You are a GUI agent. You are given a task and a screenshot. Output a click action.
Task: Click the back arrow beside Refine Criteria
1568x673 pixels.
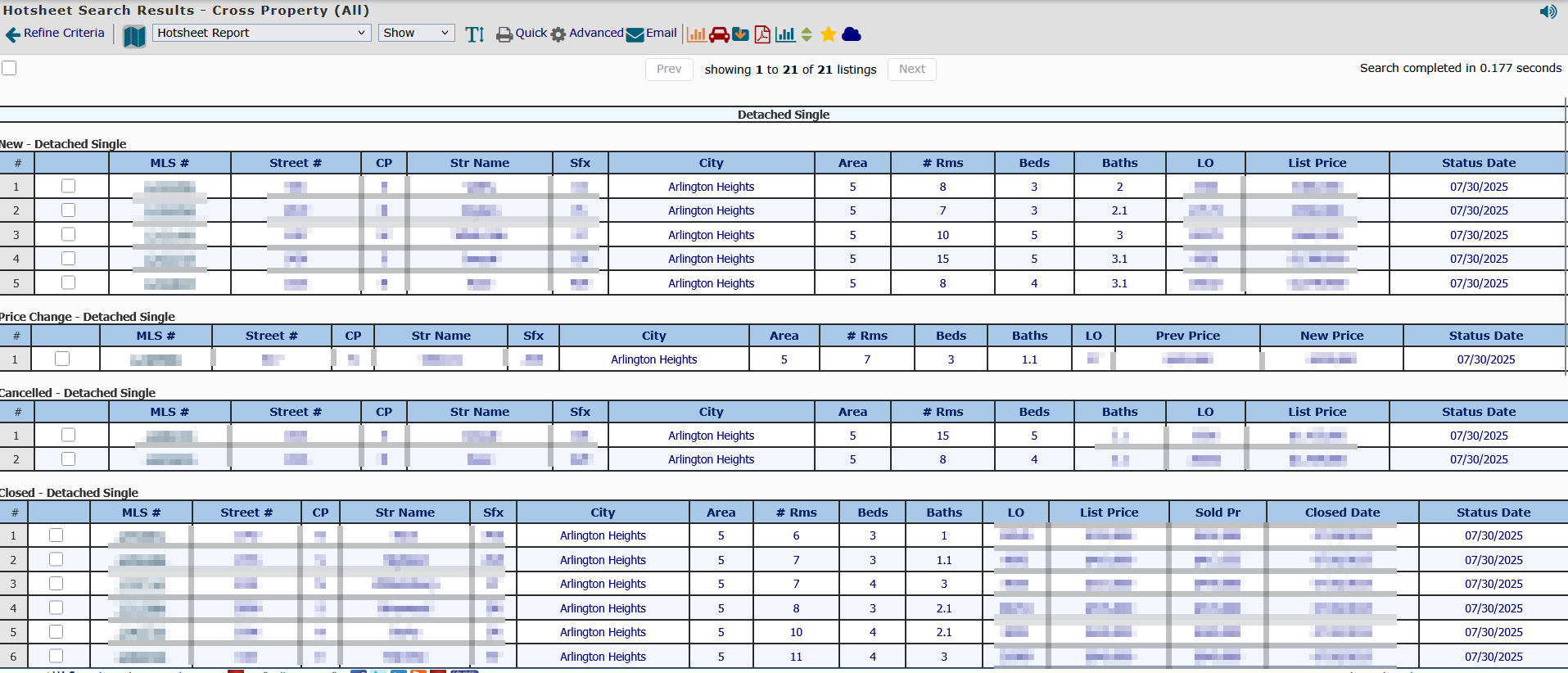tap(13, 34)
